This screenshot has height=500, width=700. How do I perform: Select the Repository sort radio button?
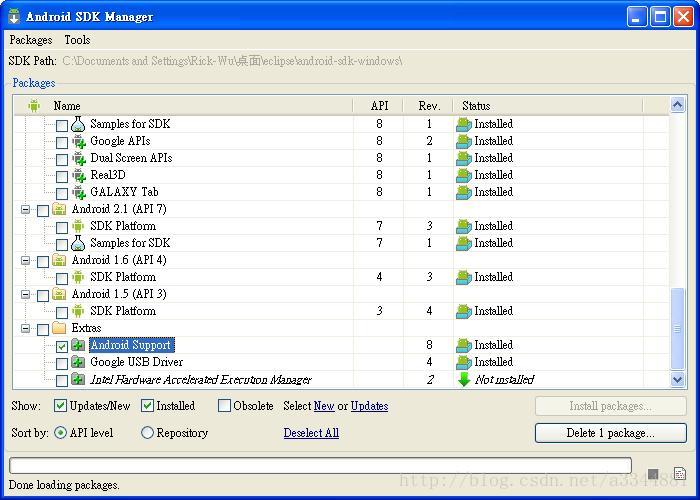(x=147, y=432)
